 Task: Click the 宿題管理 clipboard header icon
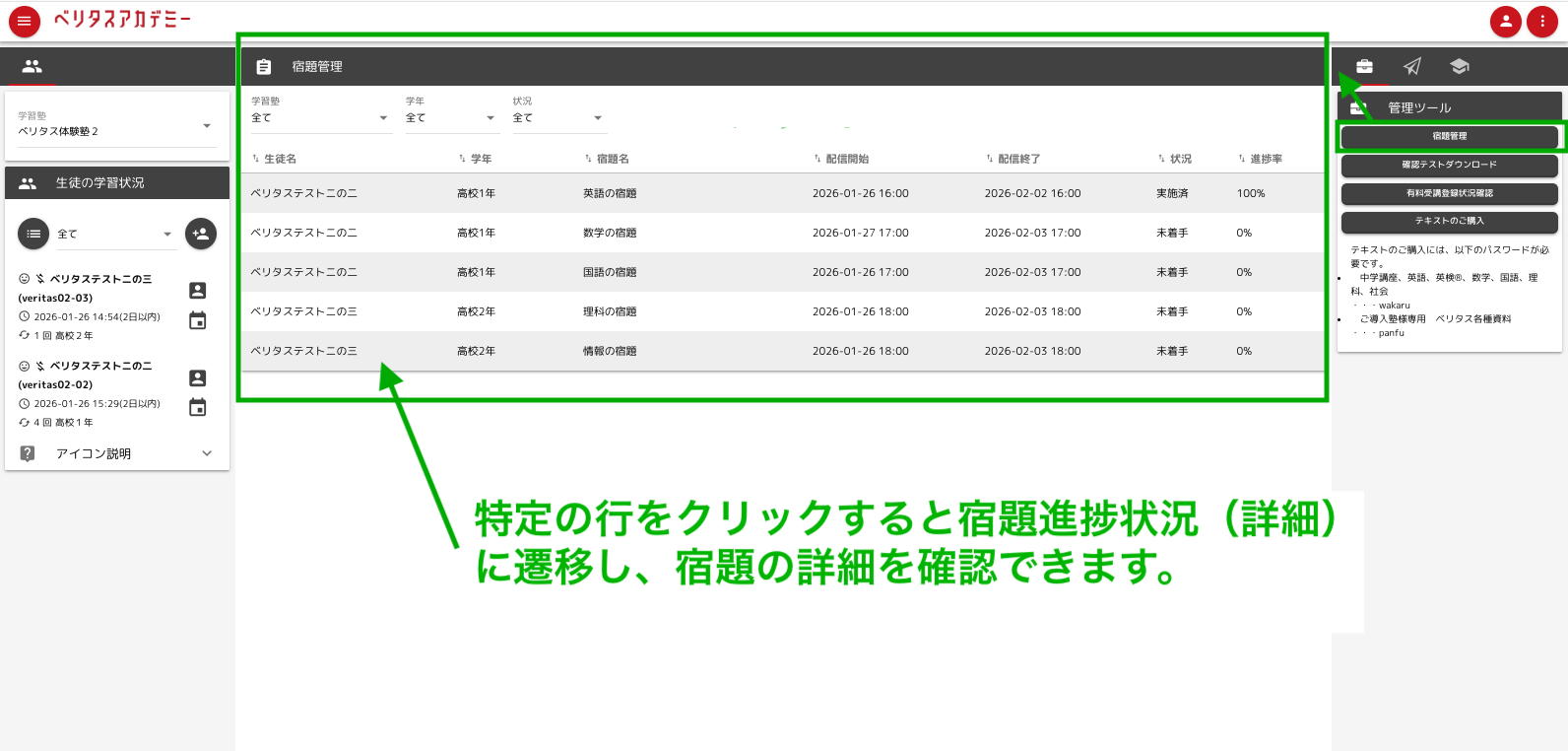[x=264, y=67]
